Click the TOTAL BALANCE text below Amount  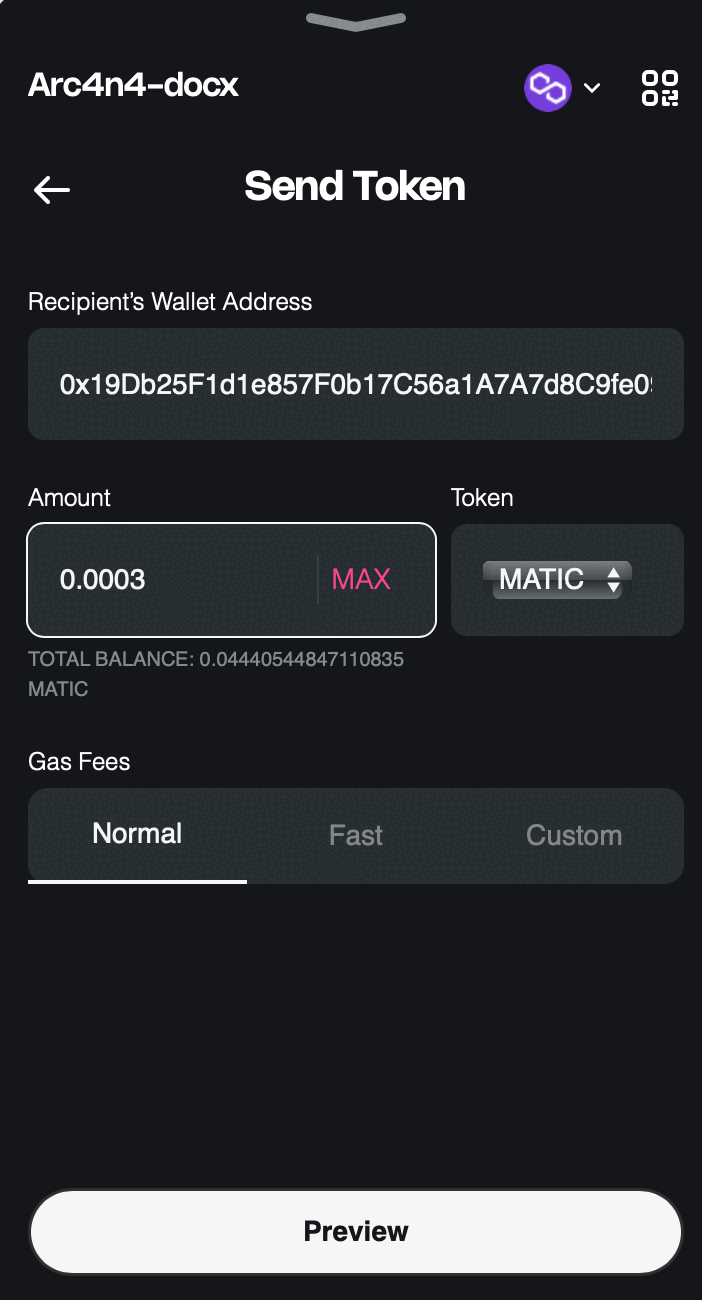[216, 674]
